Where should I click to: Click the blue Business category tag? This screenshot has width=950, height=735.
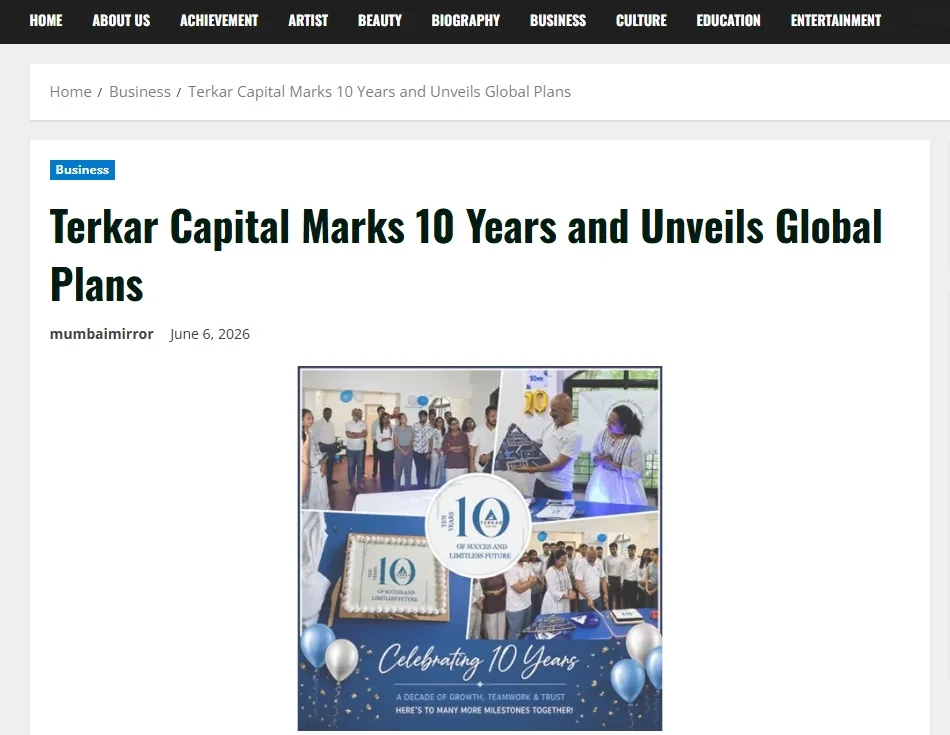click(x=82, y=170)
